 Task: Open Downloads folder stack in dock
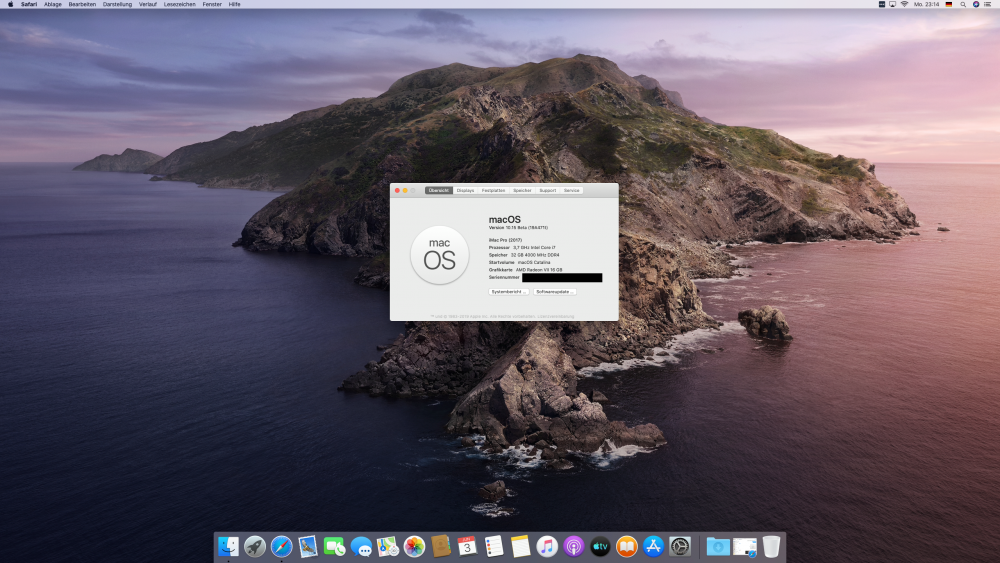click(718, 546)
